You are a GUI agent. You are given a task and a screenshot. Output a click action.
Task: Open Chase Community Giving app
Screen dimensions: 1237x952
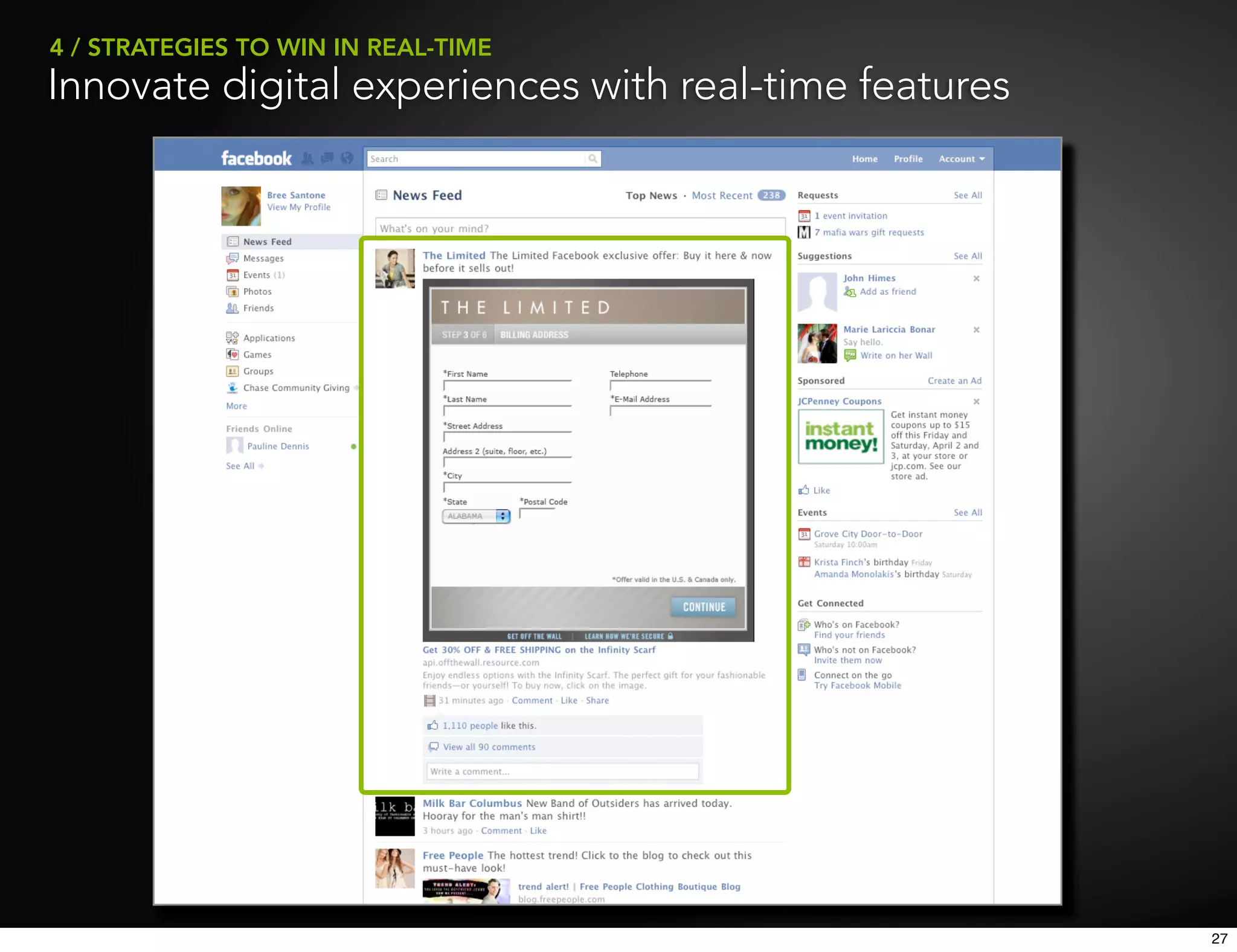click(296, 388)
